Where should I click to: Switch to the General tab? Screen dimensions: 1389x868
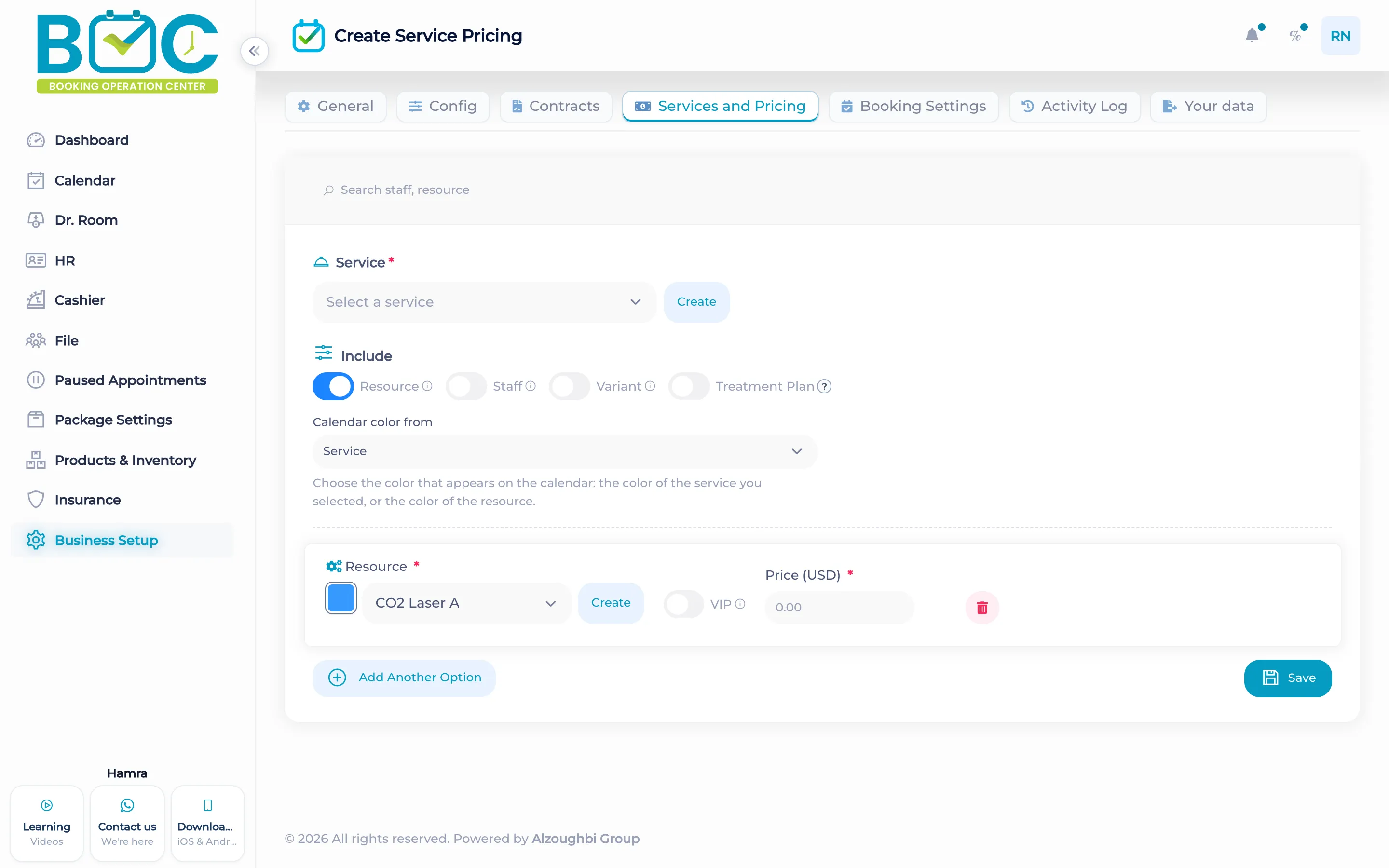[x=335, y=106]
